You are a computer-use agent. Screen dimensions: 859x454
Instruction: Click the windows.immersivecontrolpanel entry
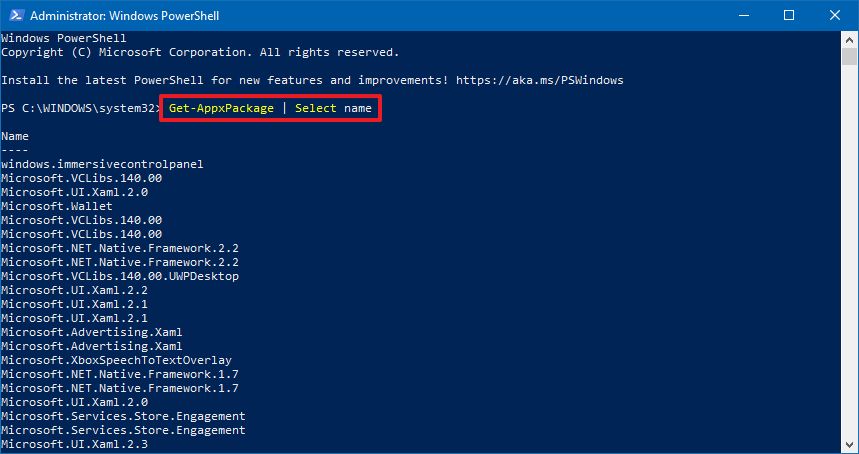102,164
